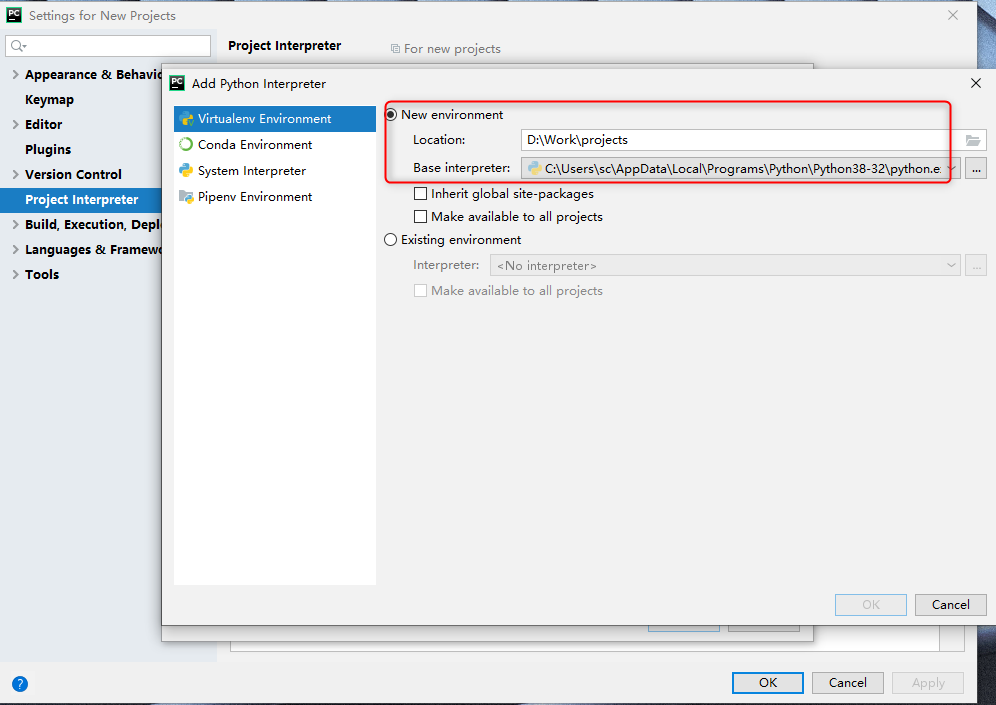Click the System Interpreter Python icon
Image resolution: width=996 pixels, height=705 pixels.
(185, 171)
